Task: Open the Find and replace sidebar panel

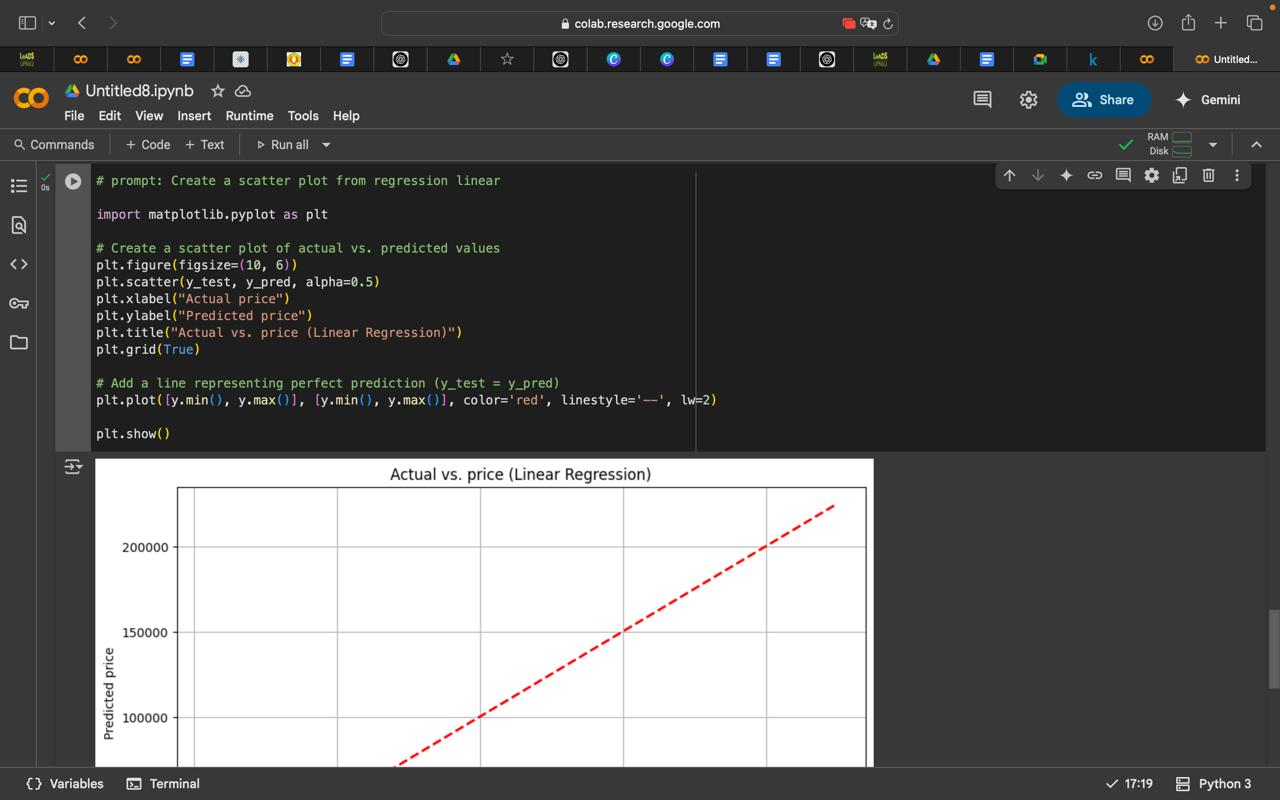Action: click(x=18, y=225)
